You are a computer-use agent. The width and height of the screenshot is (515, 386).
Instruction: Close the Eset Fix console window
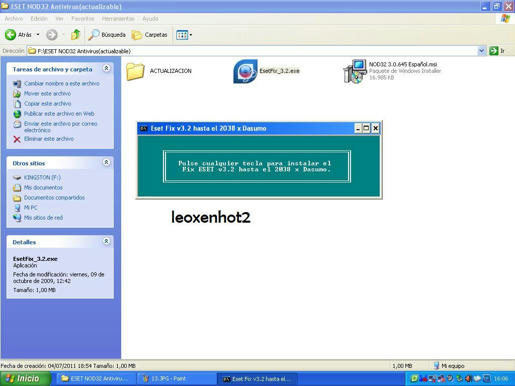[375, 128]
